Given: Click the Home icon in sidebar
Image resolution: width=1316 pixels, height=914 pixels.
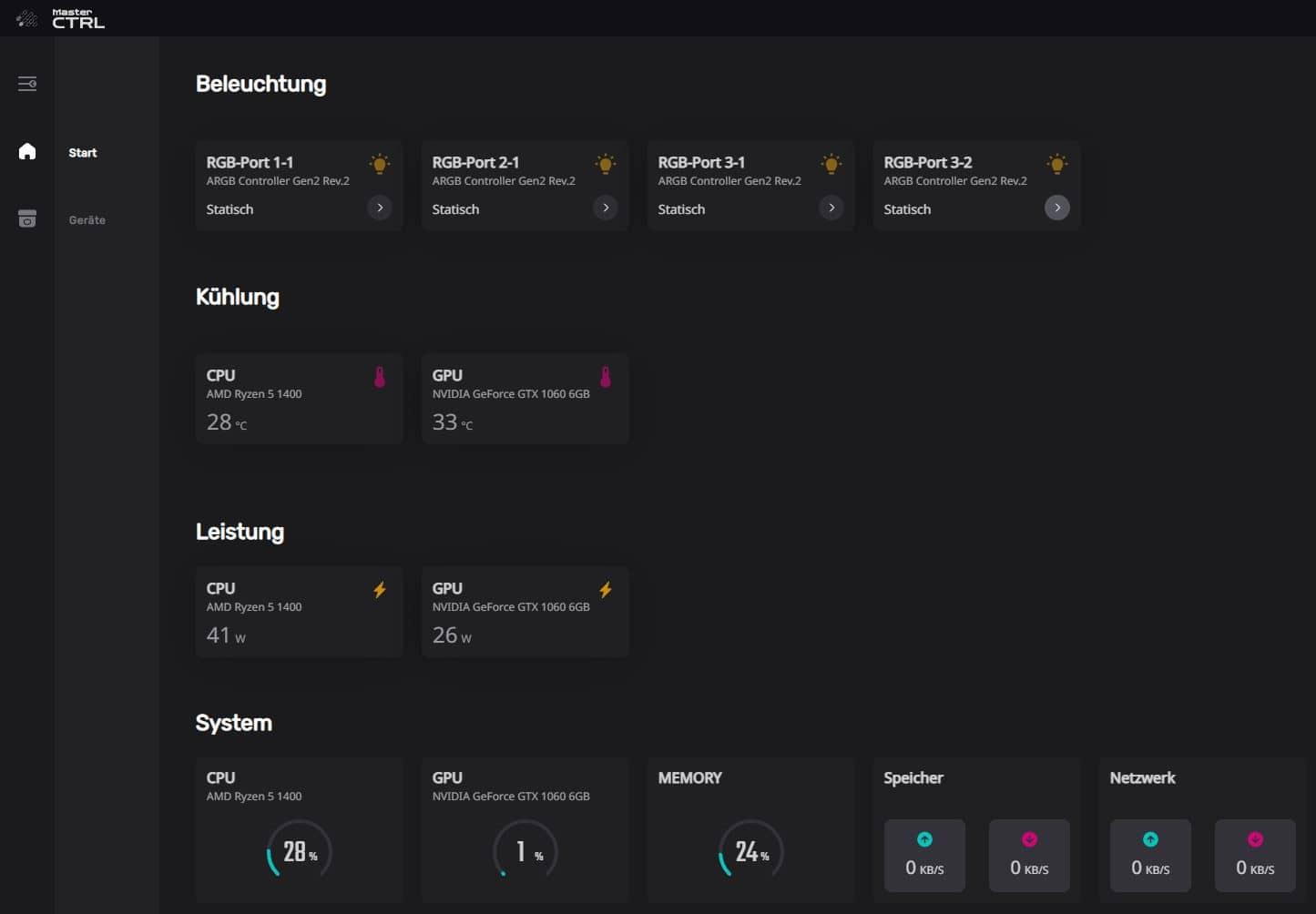Looking at the screenshot, I should (27, 151).
